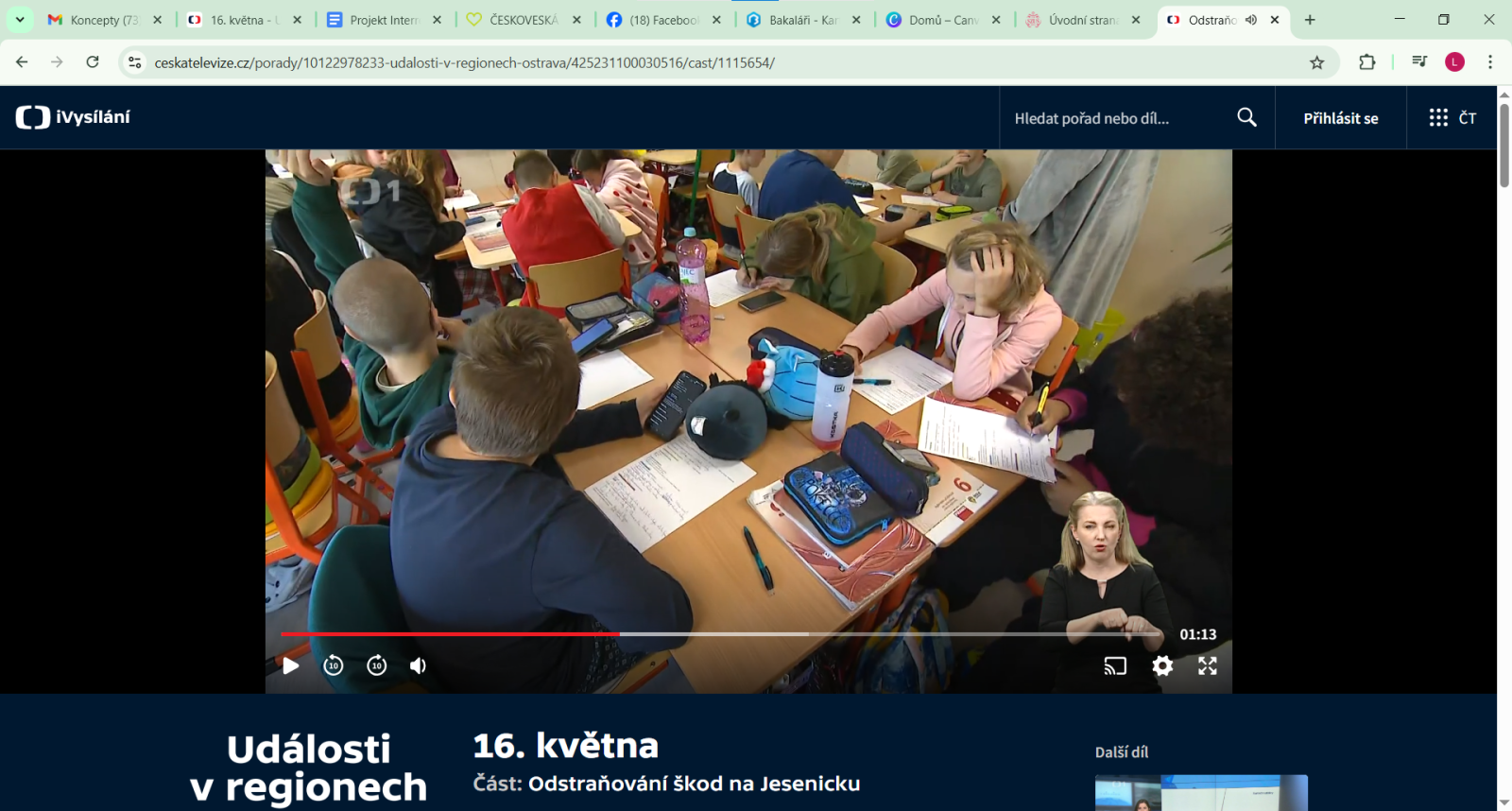This screenshot has height=811, width=1512.
Task: Rewind video by 10 seconds
Action: pos(334,665)
